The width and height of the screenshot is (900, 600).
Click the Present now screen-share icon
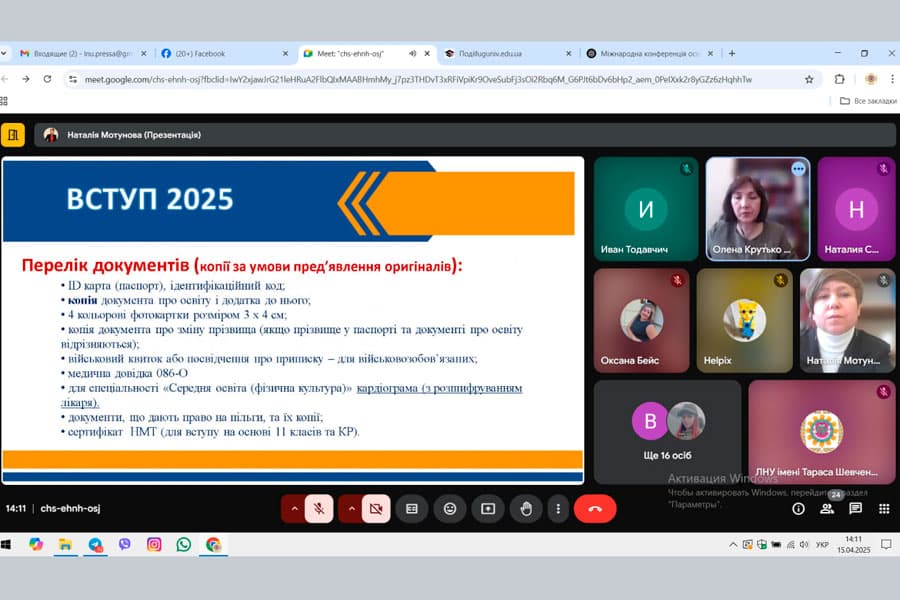tap(488, 509)
